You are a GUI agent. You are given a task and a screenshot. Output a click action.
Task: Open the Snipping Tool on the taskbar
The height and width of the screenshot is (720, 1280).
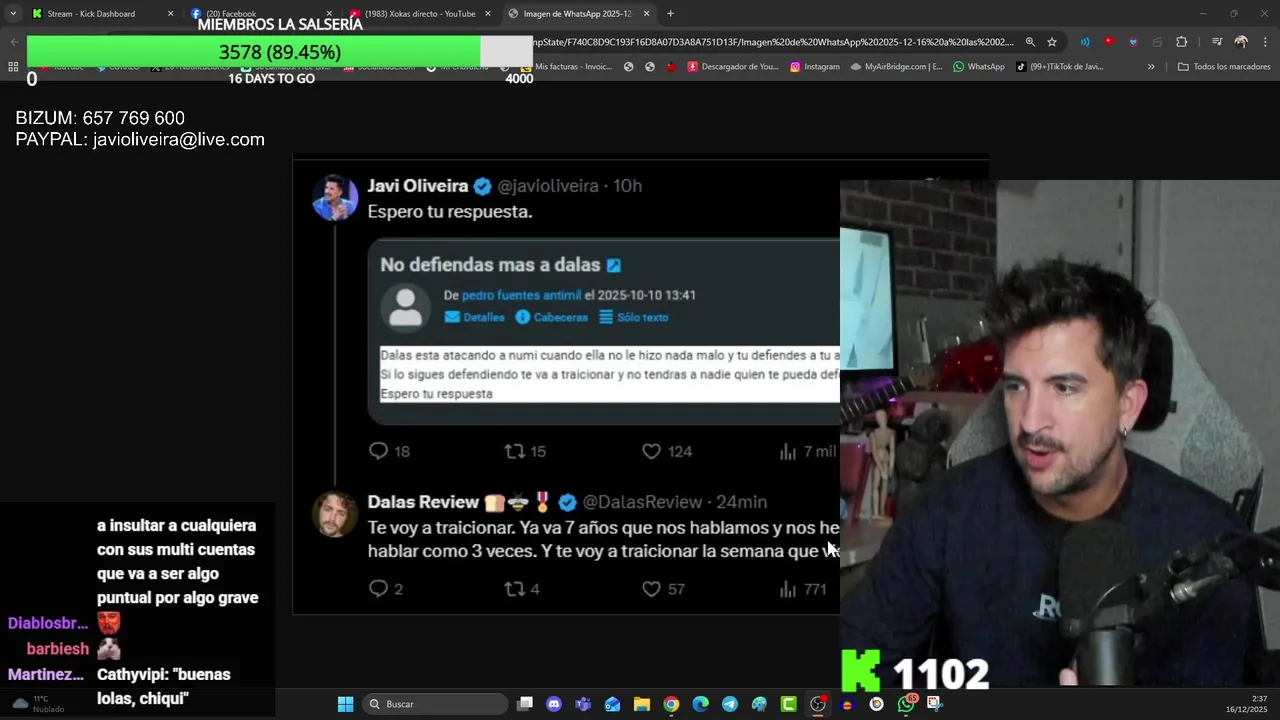(935, 704)
